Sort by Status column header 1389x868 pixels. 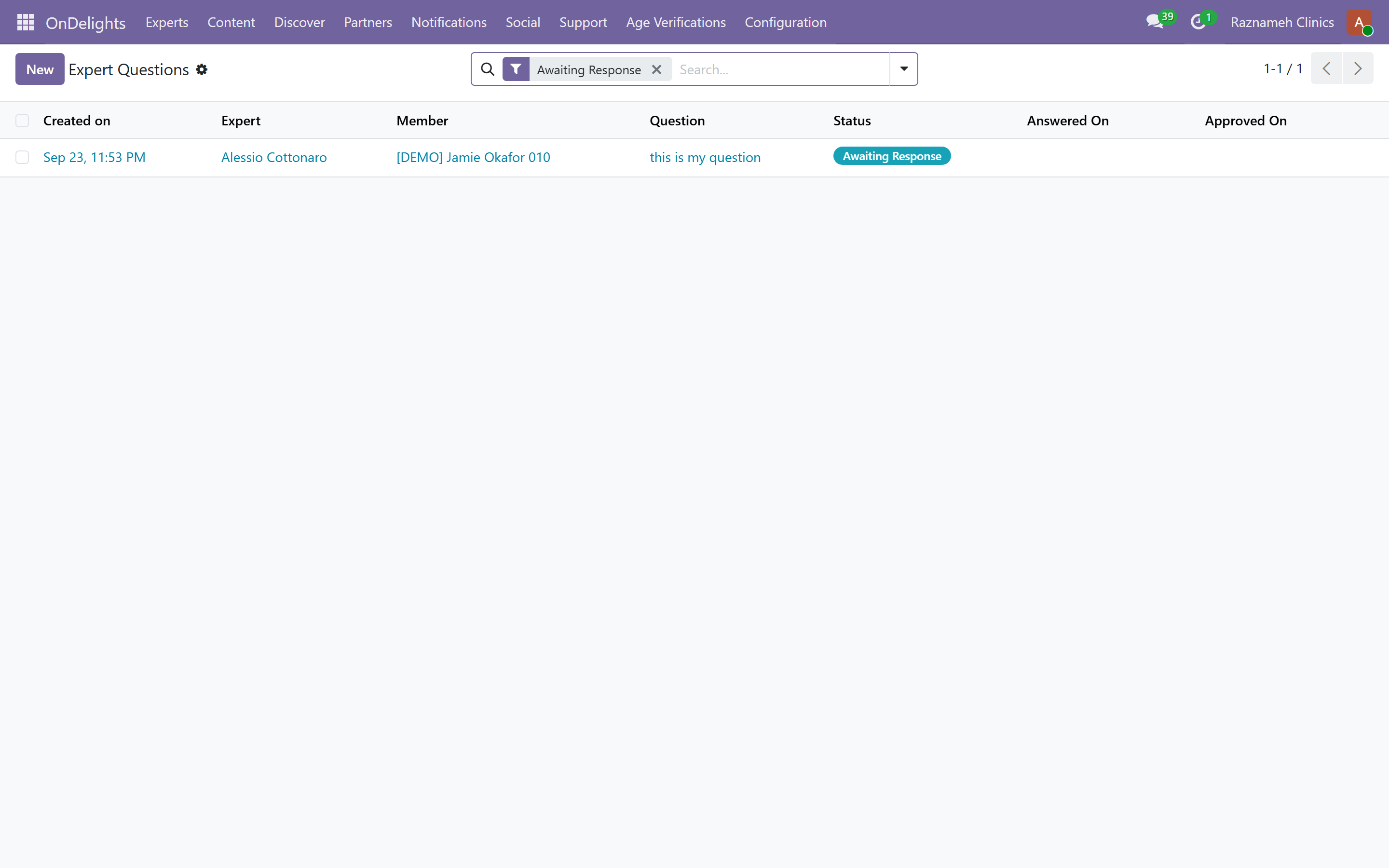point(852,121)
